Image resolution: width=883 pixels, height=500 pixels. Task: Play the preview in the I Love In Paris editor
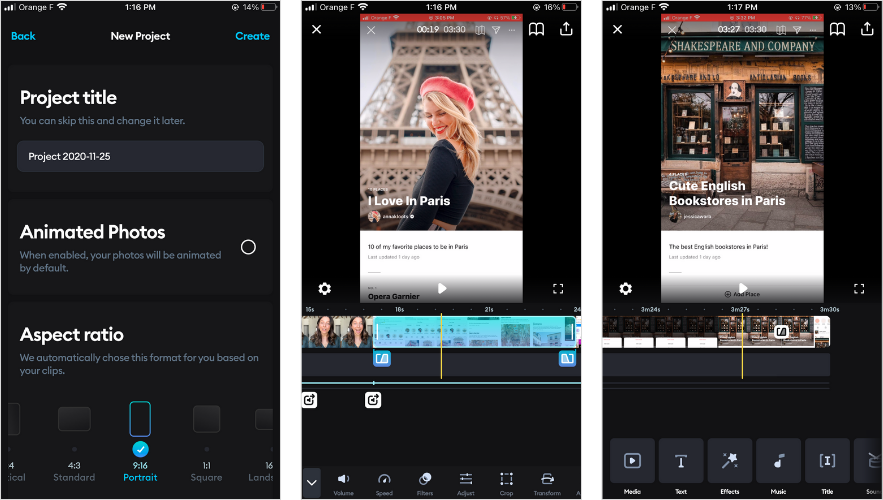tap(442, 288)
